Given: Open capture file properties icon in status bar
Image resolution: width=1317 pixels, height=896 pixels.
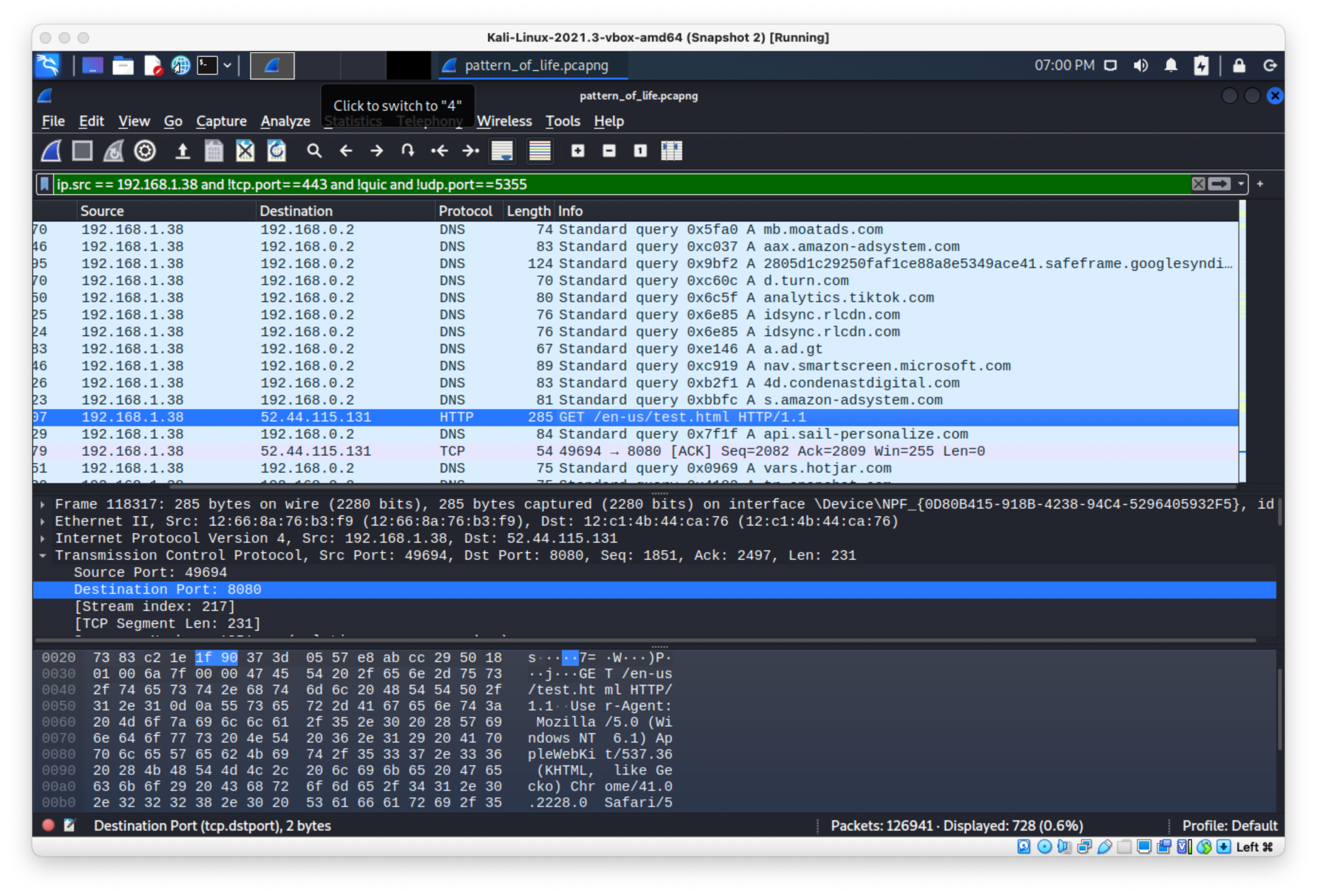Looking at the screenshot, I should click(69, 824).
